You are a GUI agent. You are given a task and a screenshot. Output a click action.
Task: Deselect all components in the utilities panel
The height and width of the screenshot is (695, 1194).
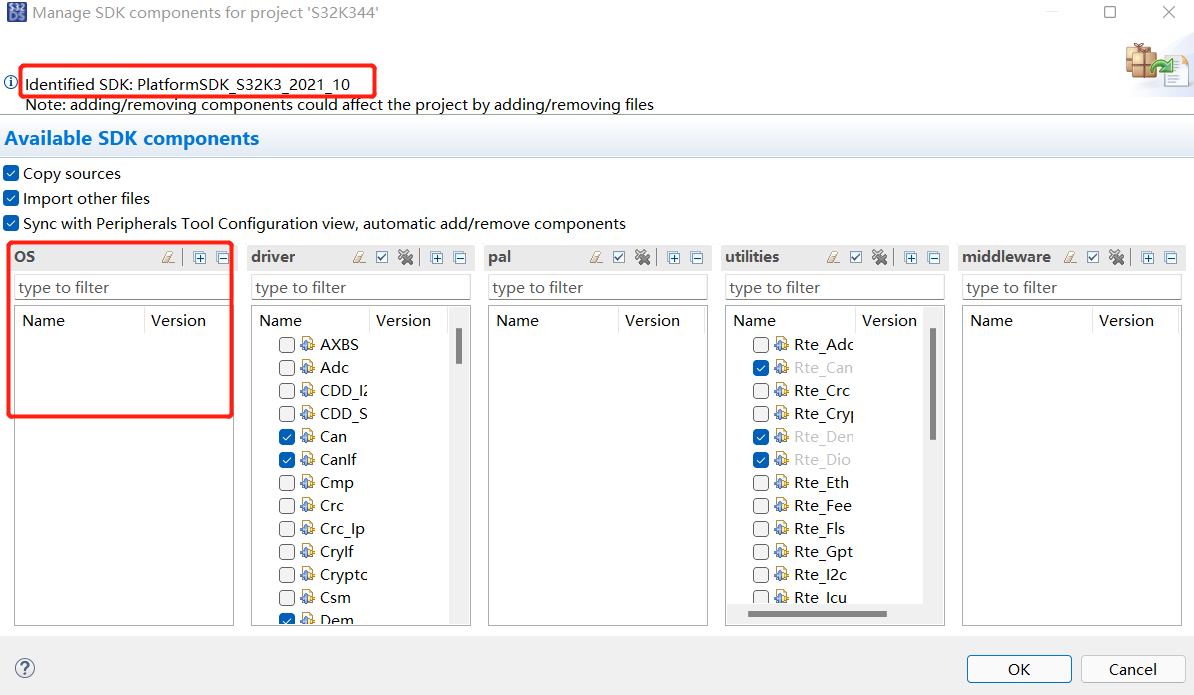879,257
